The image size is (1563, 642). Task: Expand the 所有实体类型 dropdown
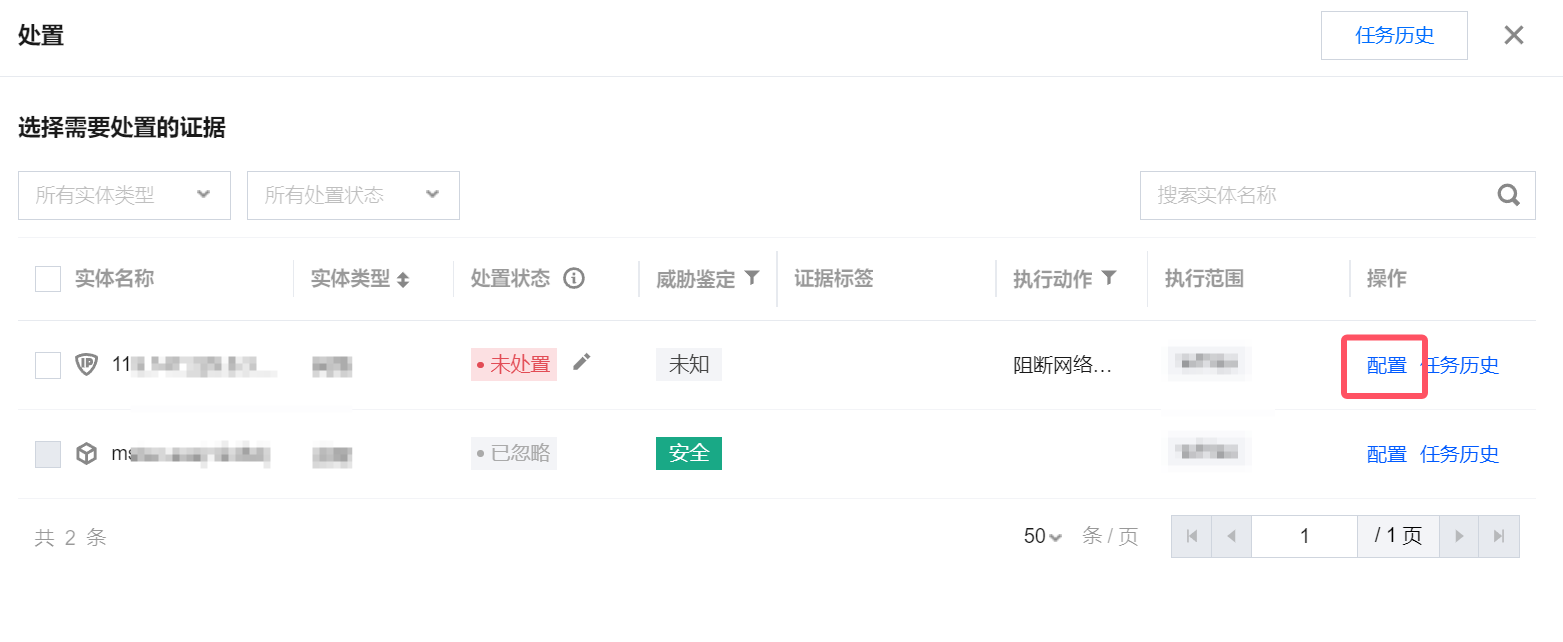[124, 195]
